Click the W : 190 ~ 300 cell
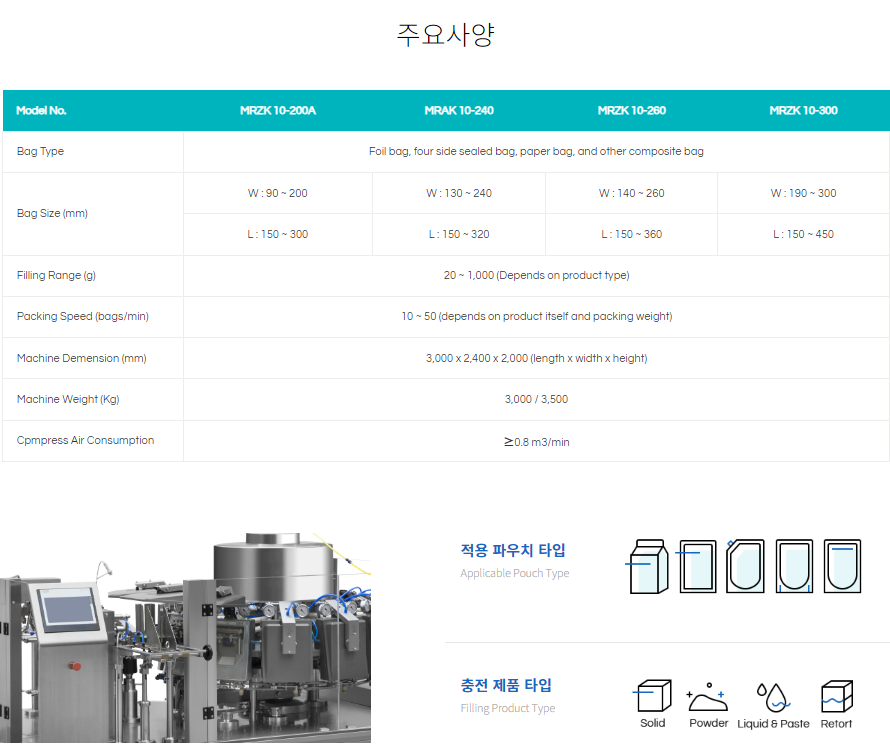 (804, 193)
